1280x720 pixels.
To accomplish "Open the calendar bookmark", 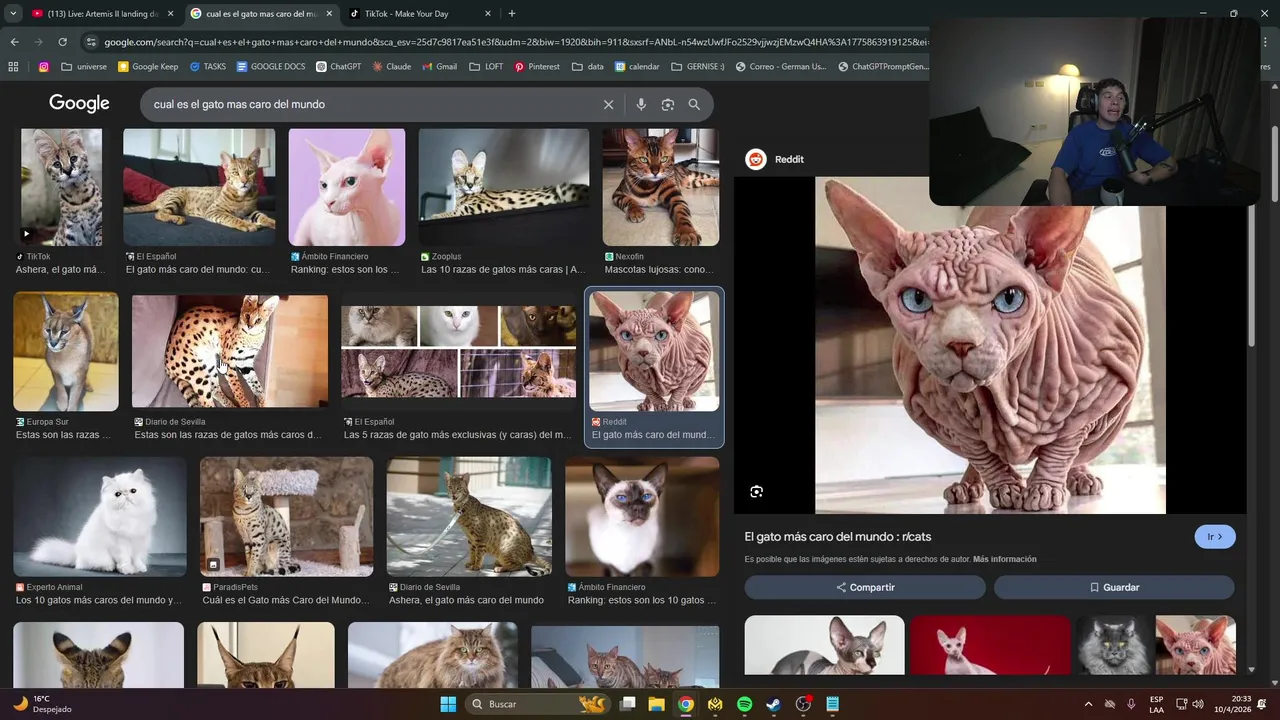I will (637, 67).
